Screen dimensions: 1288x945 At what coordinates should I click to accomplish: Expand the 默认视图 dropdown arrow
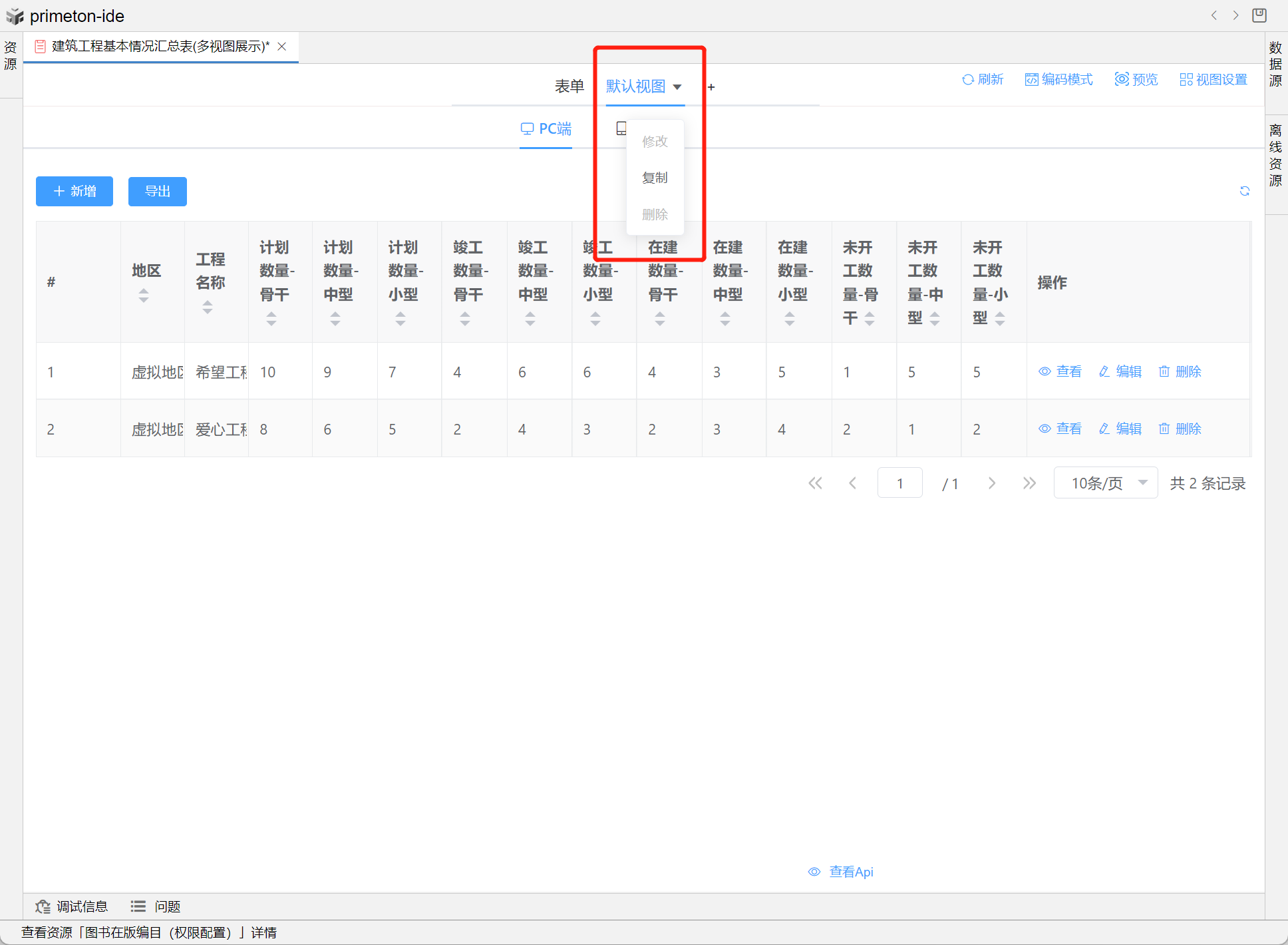click(677, 87)
